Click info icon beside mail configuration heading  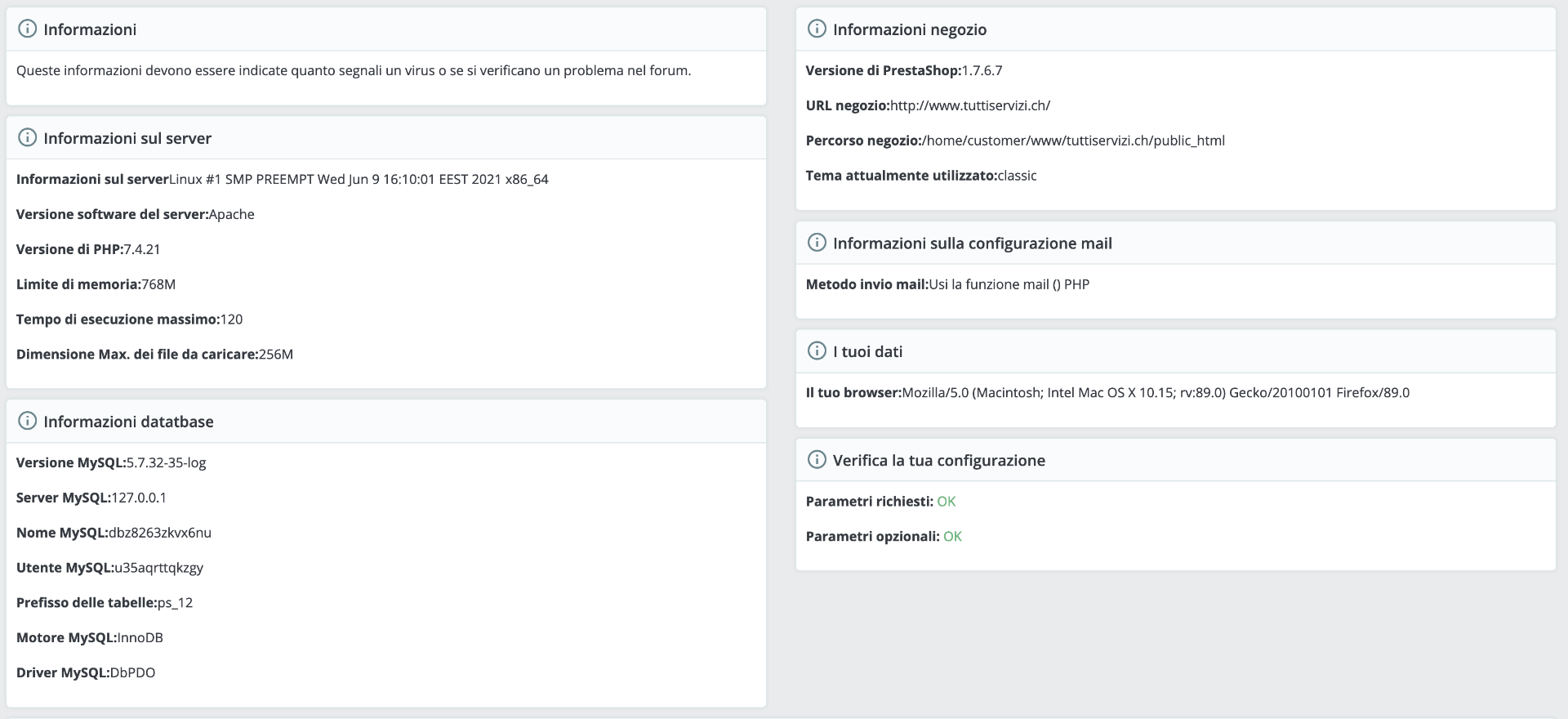click(817, 243)
